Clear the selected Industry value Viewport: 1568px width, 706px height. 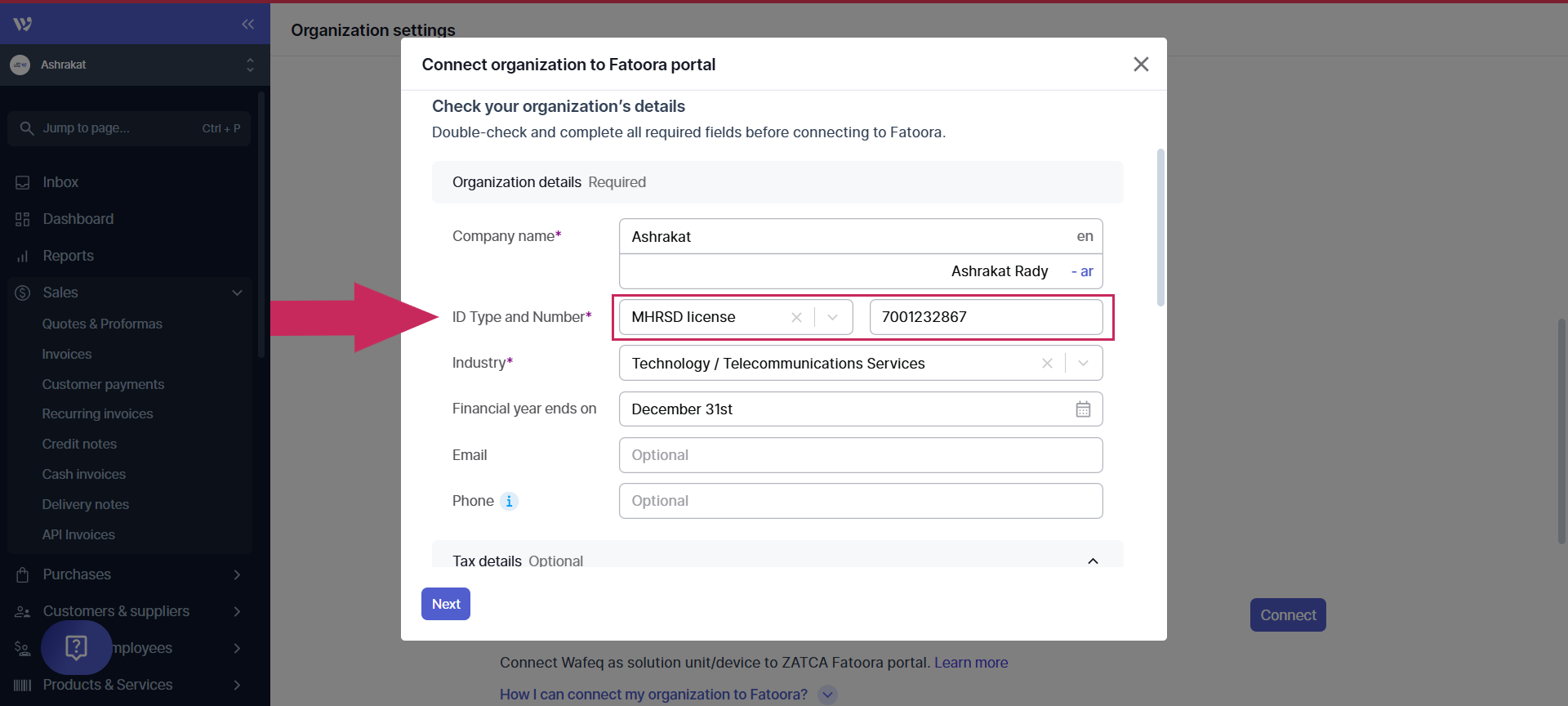[1047, 364]
